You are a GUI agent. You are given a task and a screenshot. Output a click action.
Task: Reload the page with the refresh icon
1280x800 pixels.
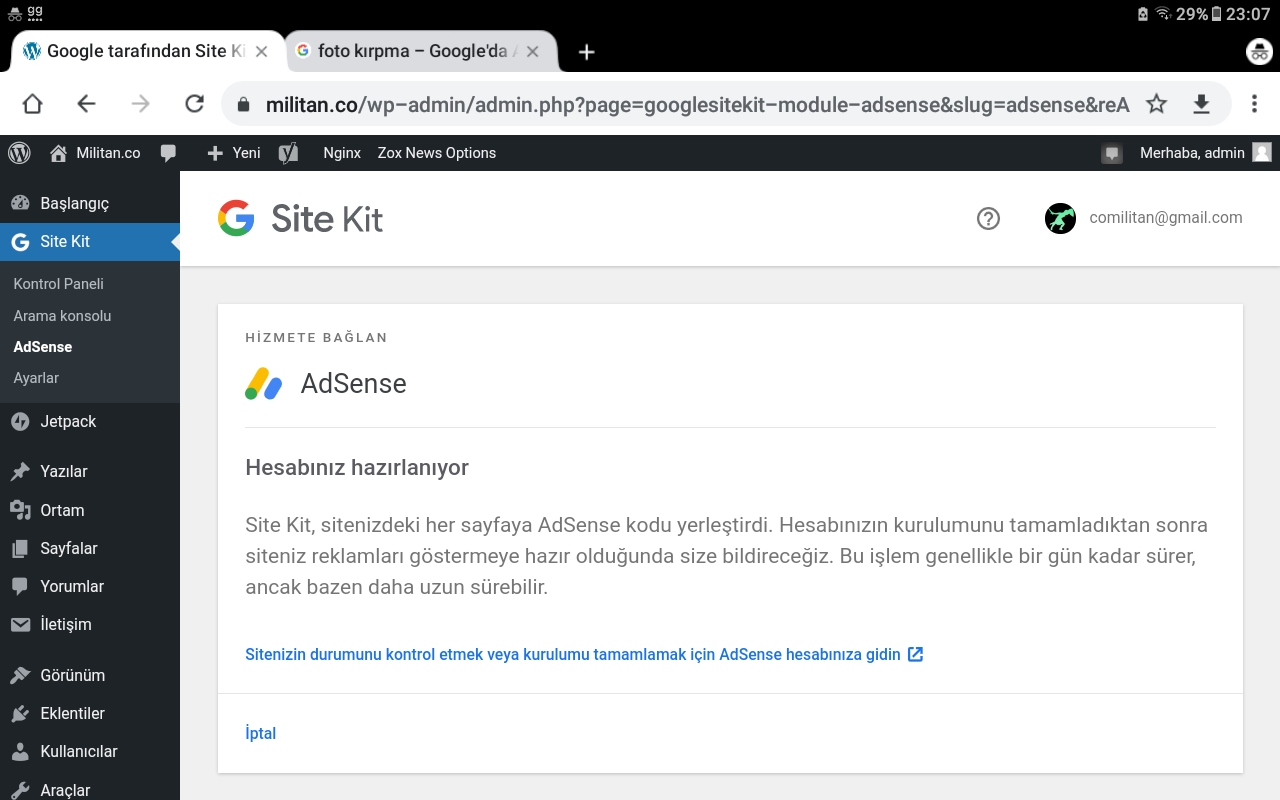click(x=195, y=104)
